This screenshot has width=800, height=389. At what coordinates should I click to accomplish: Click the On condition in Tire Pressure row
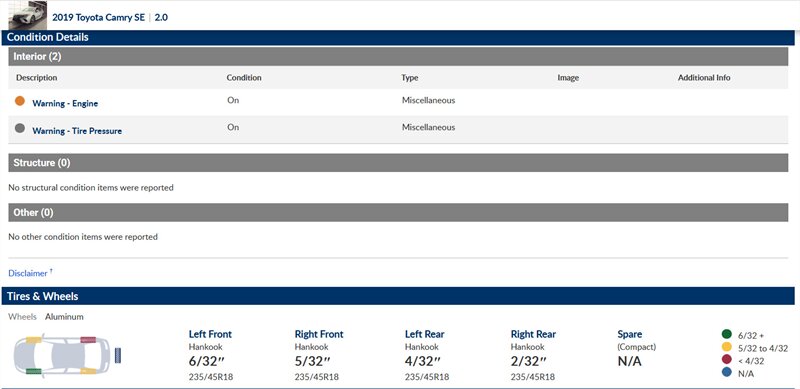tap(233, 127)
